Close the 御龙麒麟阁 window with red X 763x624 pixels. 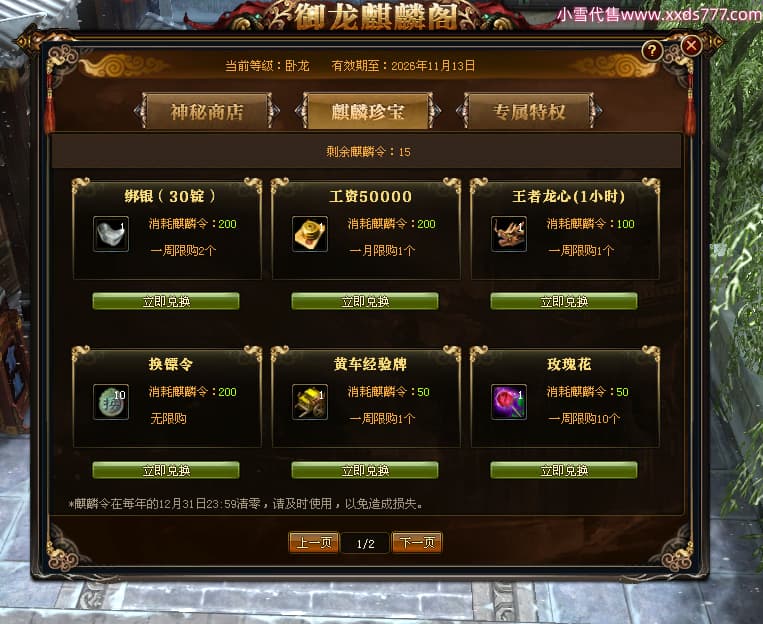(x=691, y=46)
